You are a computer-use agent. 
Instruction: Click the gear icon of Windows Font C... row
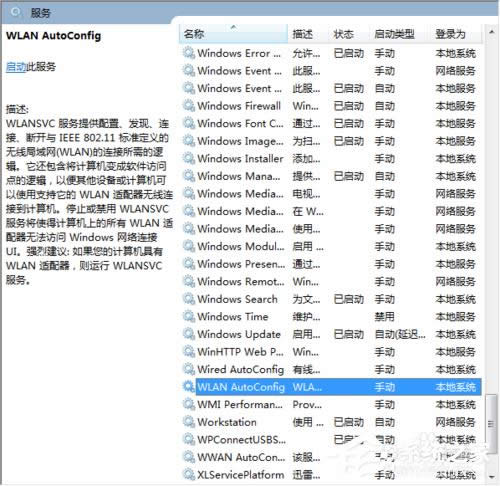(x=189, y=123)
